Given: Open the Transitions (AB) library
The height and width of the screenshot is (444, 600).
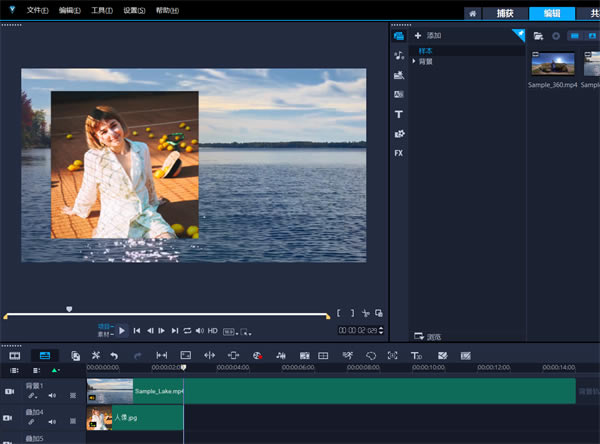Looking at the screenshot, I should pos(399,94).
